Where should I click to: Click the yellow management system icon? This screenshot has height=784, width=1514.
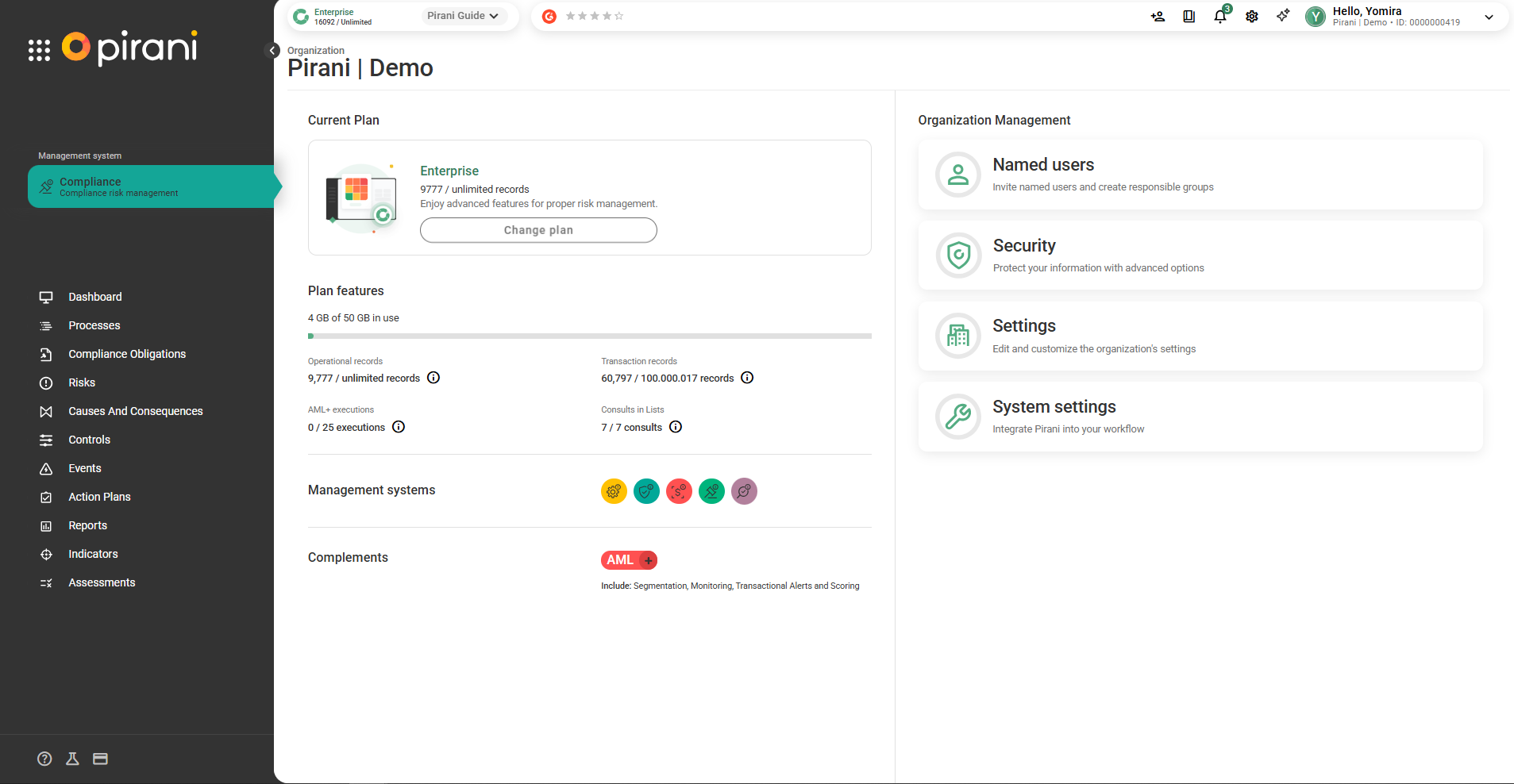point(614,491)
